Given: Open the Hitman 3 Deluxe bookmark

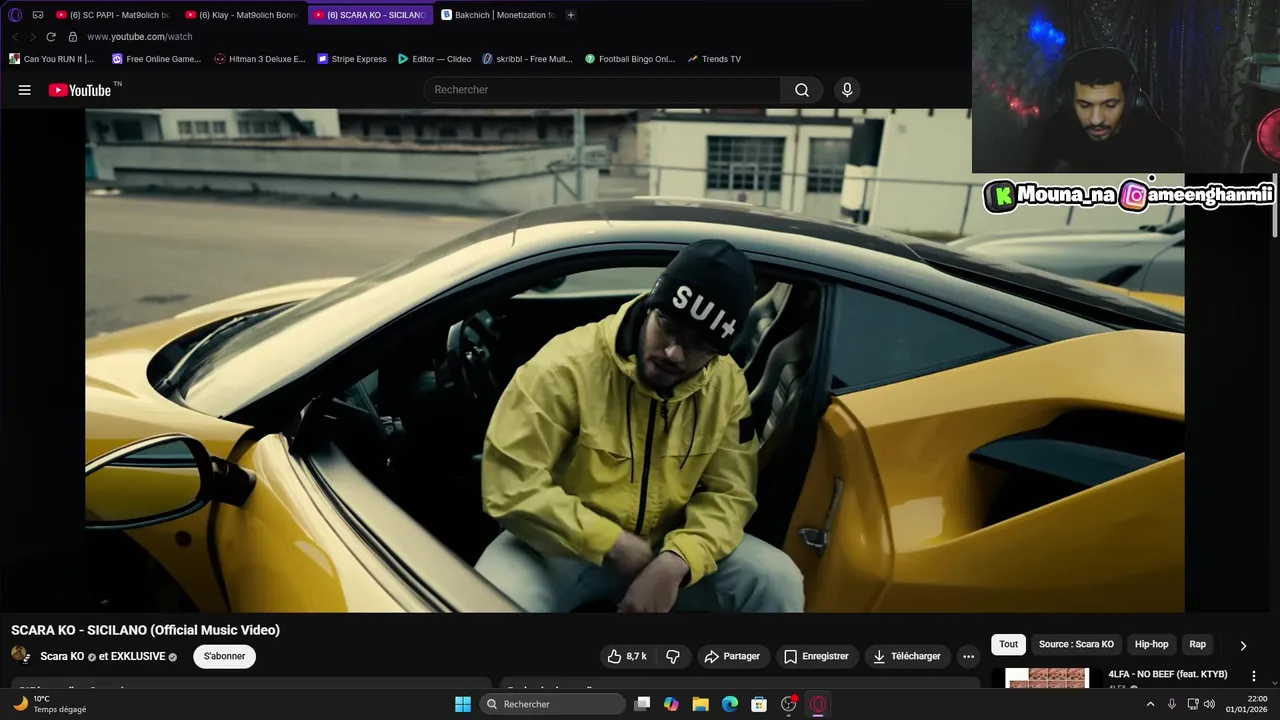Looking at the screenshot, I should click(x=260, y=59).
